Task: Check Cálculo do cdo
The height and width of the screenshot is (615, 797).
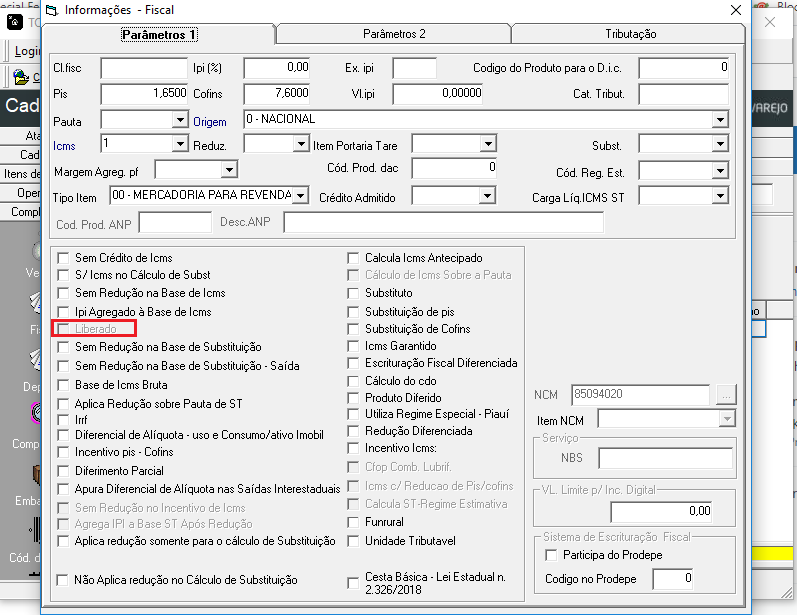Action: (353, 381)
